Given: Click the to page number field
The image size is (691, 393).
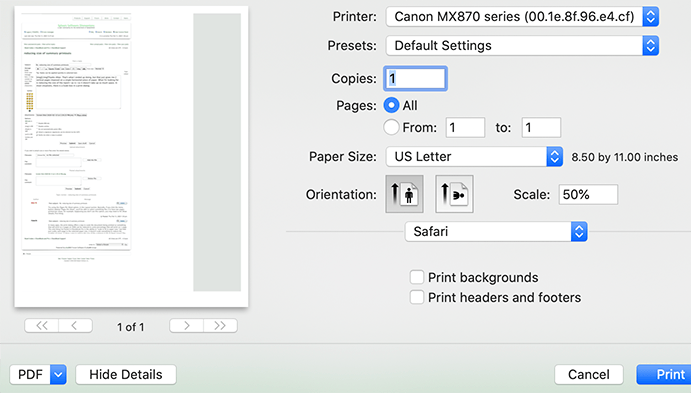Looking at the screenshot, I should click(x=541, y=127).
